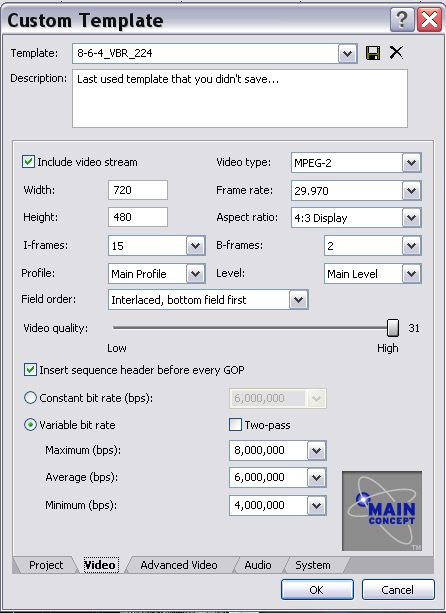
Task: Enable the Two-pass checkbox
Action: click(x=235, y=425)
